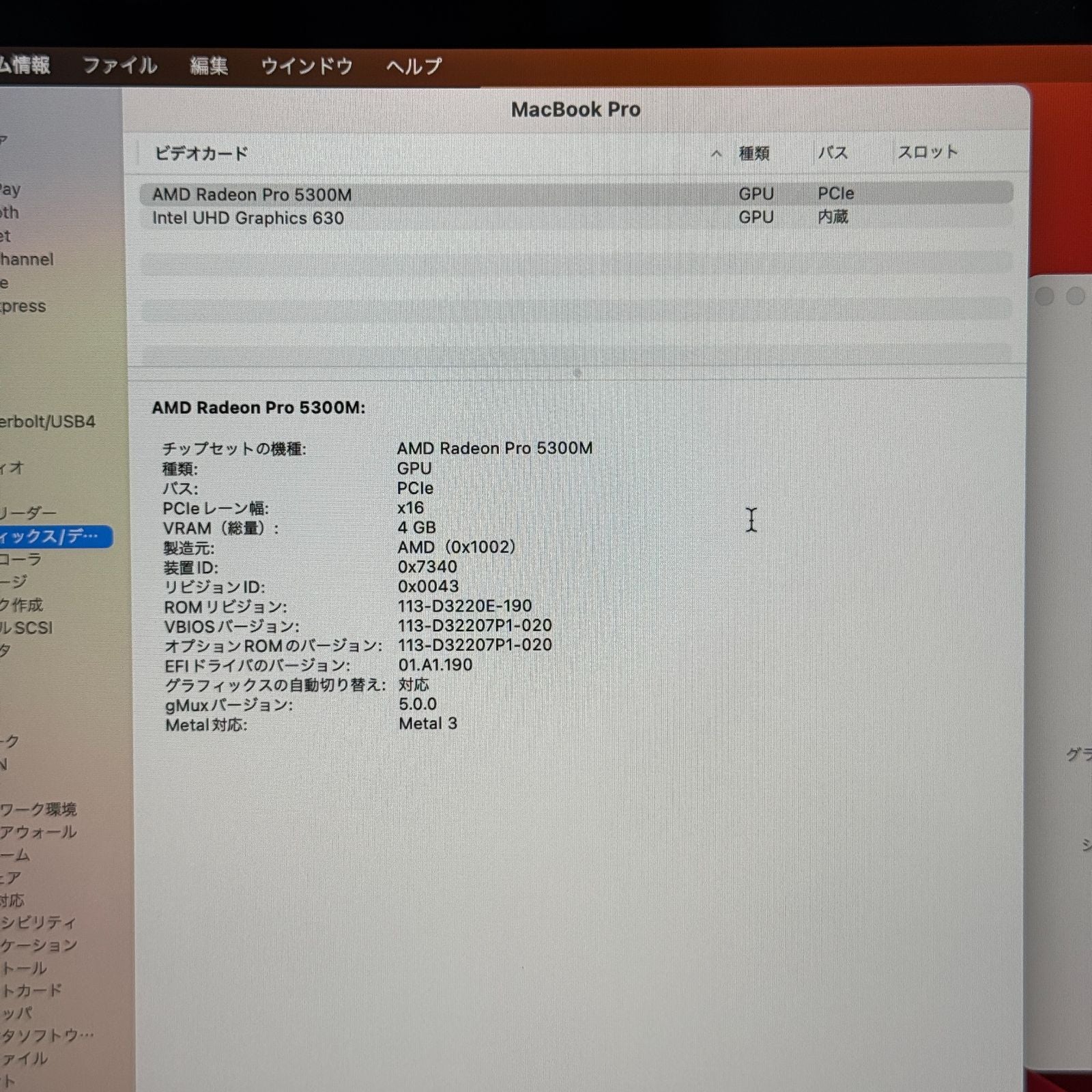1092x1092 pixels.
Task: Select Thunderbolt/USB4 in the sidebar
Action: click(48, 422)
